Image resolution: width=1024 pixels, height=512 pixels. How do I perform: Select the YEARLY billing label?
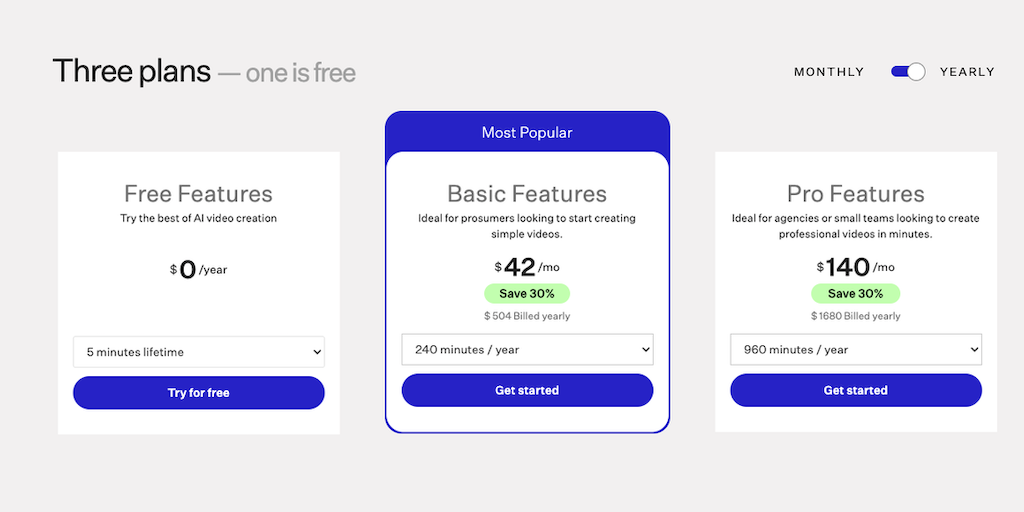(x=967, y=72)
